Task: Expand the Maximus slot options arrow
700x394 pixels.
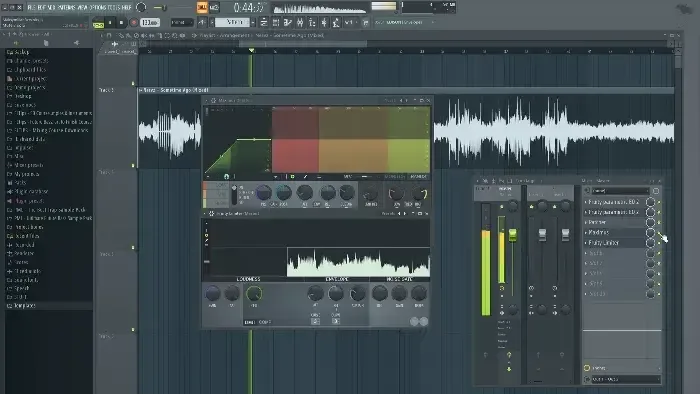Action: click(586, 232)
